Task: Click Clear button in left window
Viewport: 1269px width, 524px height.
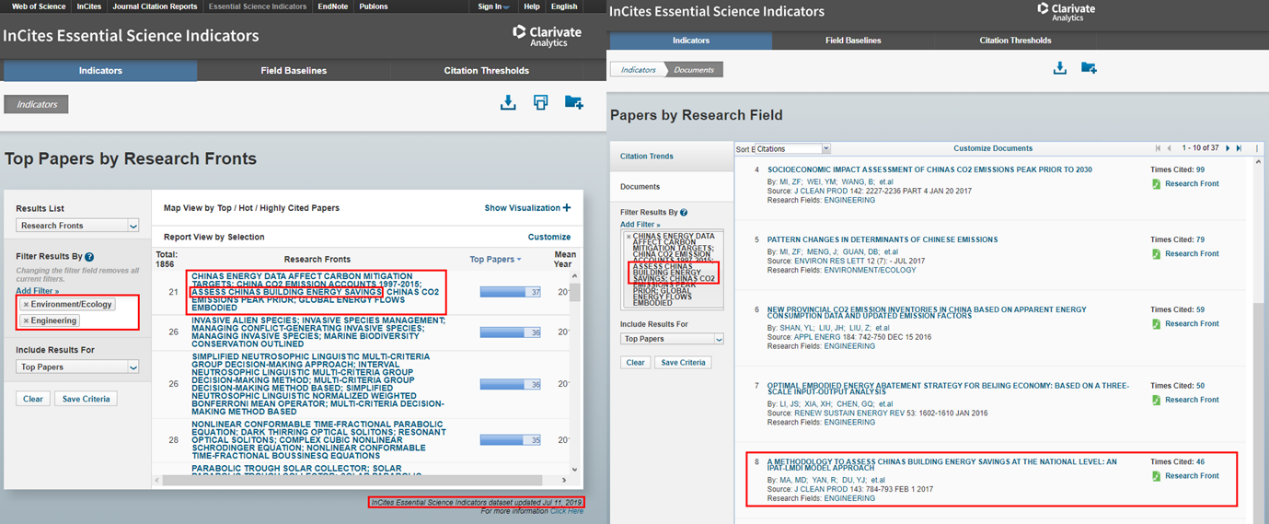Action: click(33, 399)
